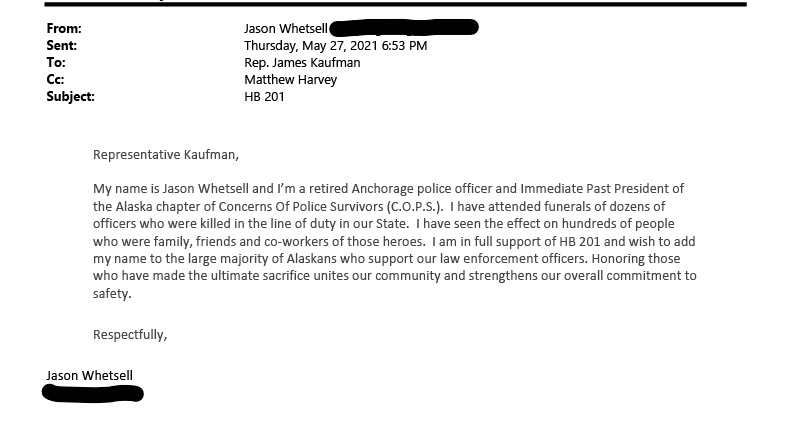Click Cc recipient Matthew Harvey

point(290,79)
